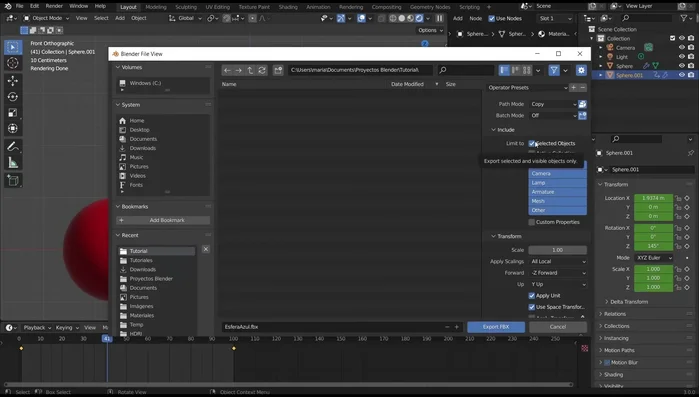
Task: Adjust the Scale slider value 1.00
Action: 557,250
